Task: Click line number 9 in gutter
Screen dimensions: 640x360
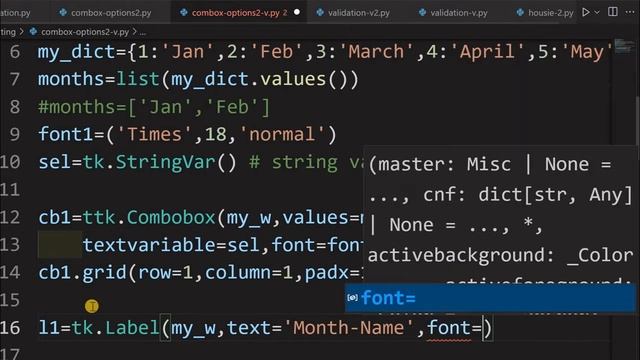Action: pyautogui.click(x=15, y=134)
